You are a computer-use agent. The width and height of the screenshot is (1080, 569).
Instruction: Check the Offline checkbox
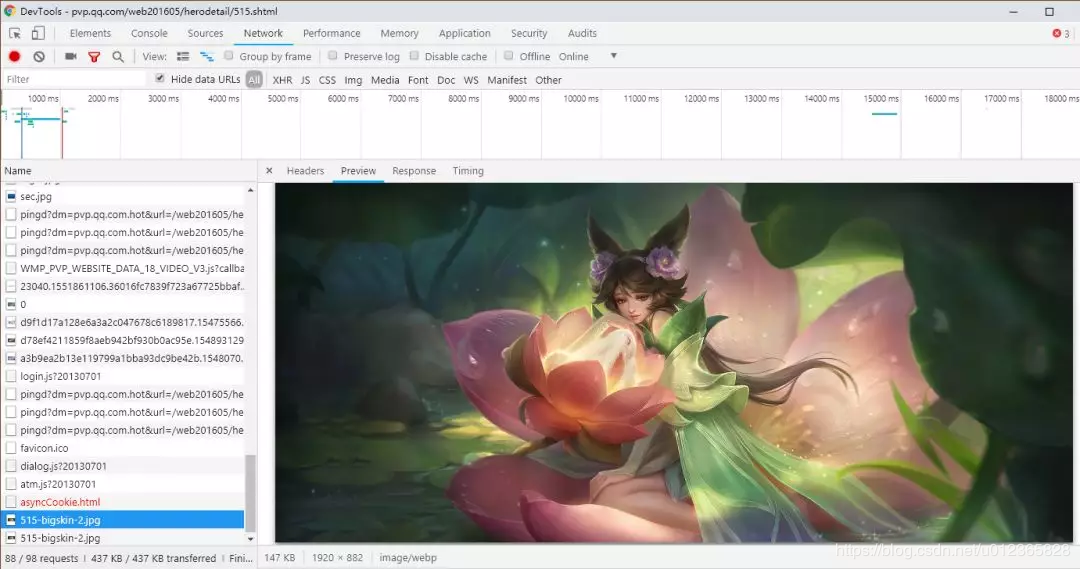point(508,56)
